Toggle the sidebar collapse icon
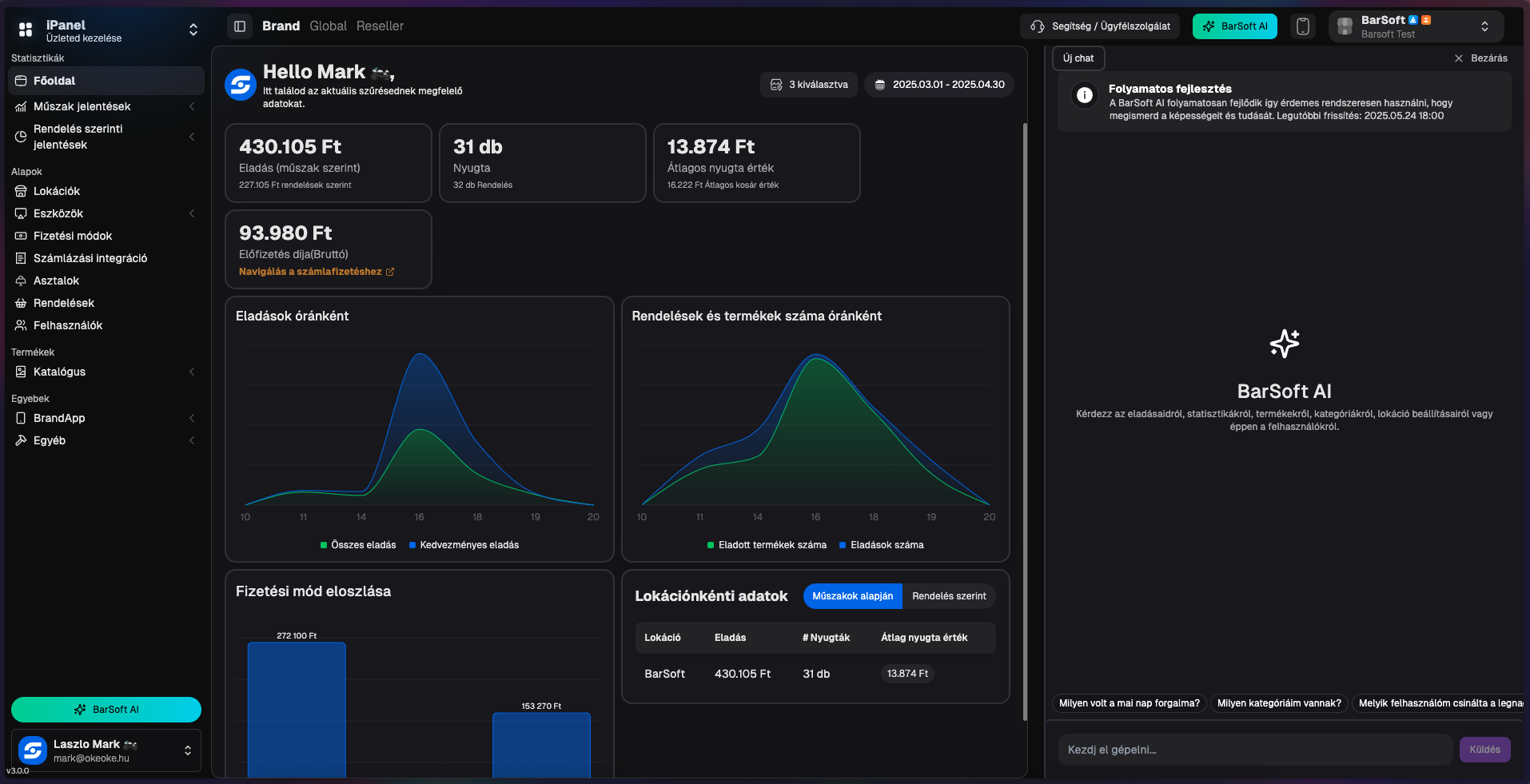 coord(239,26)
